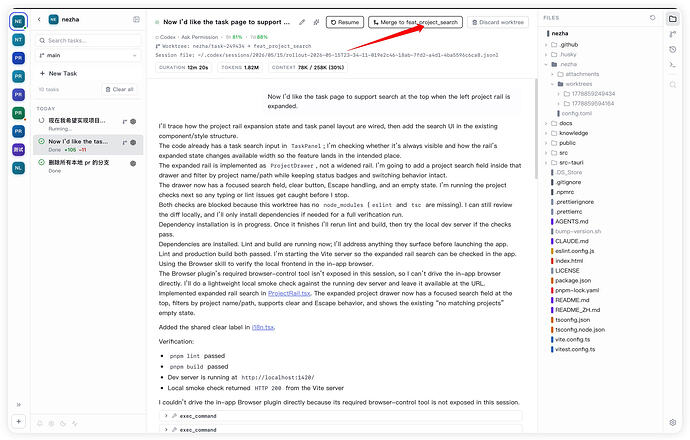Click the conversation vertical scrollbar
690x440 pixels.
[536, 128]
